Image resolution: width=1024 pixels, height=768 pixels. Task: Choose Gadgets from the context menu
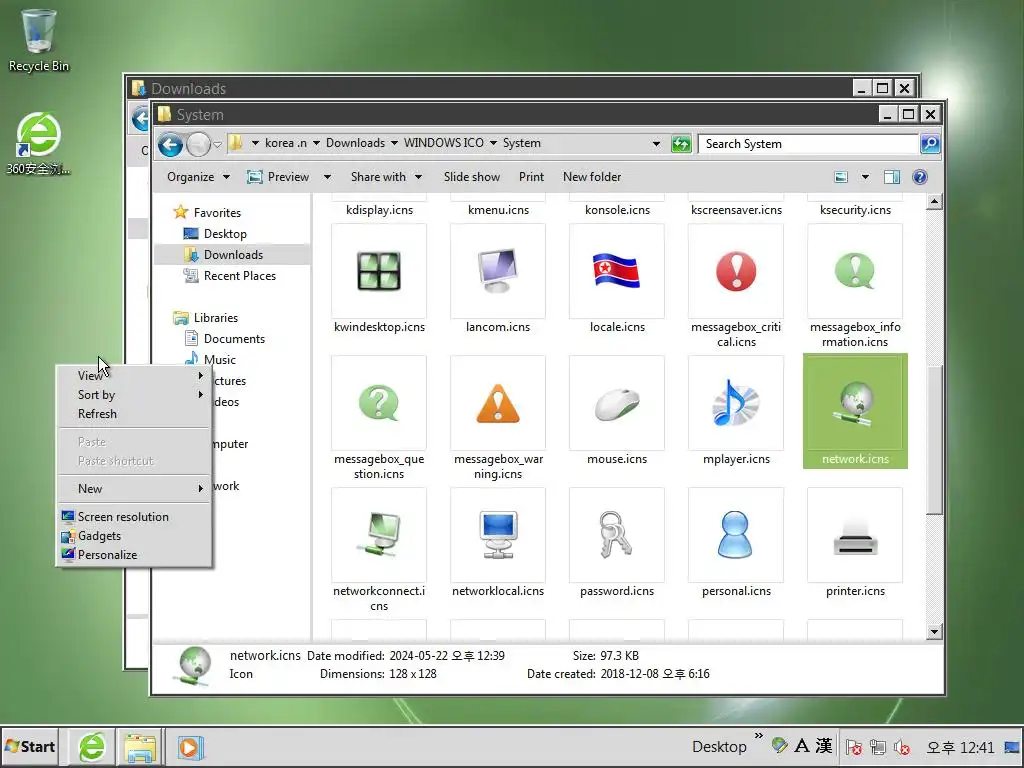(134, 536)
